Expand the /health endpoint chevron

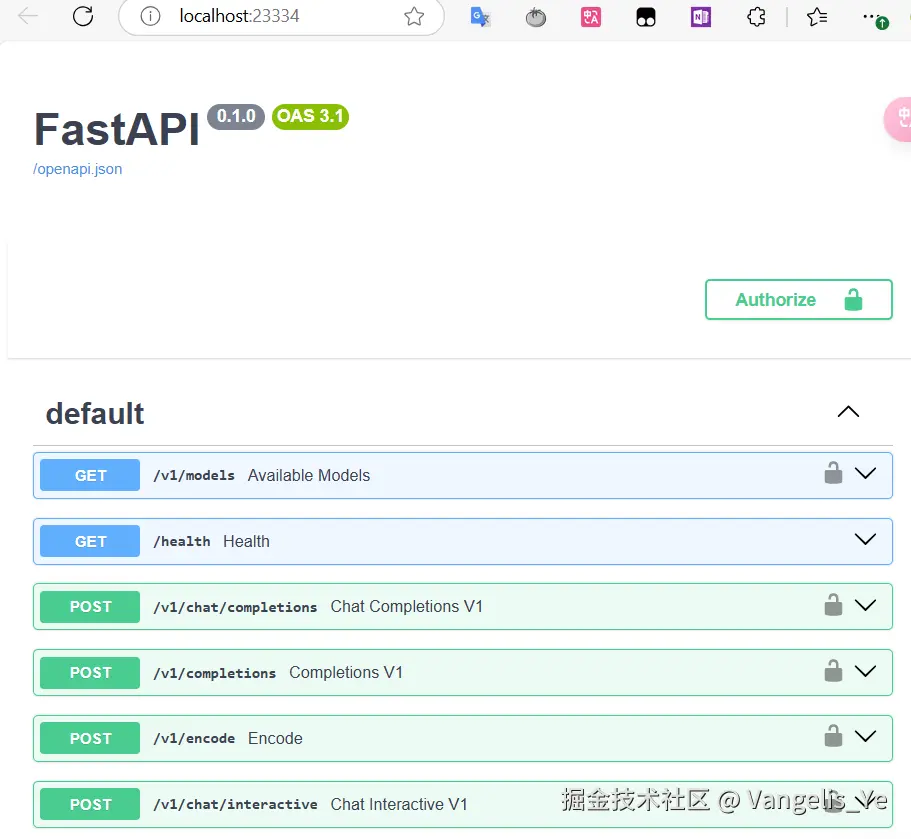click(x=865, y=539)
